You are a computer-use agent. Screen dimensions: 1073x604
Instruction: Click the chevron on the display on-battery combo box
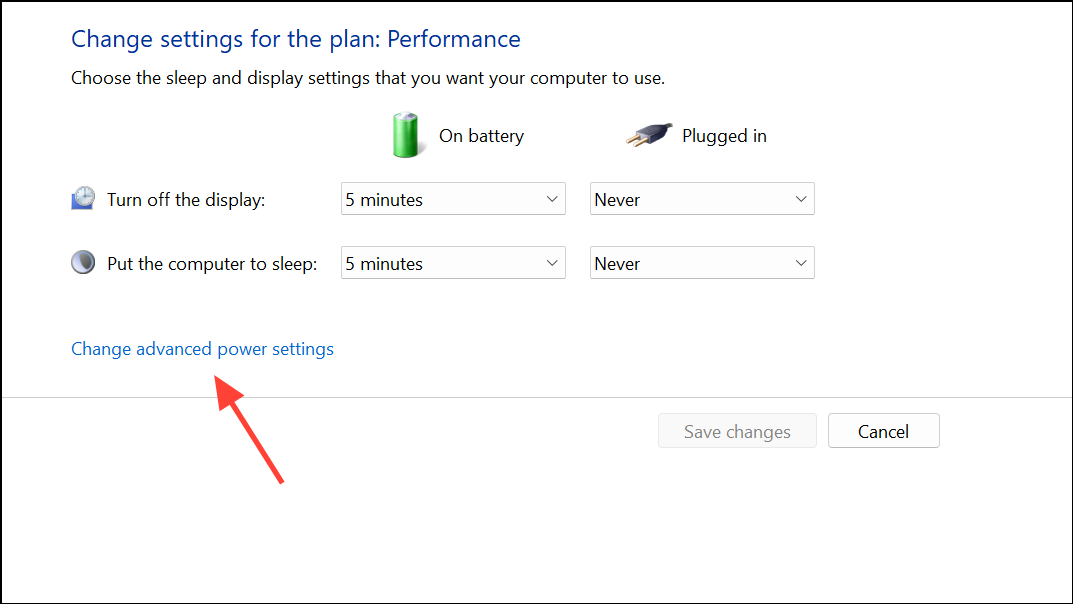[x=552, y=198]
